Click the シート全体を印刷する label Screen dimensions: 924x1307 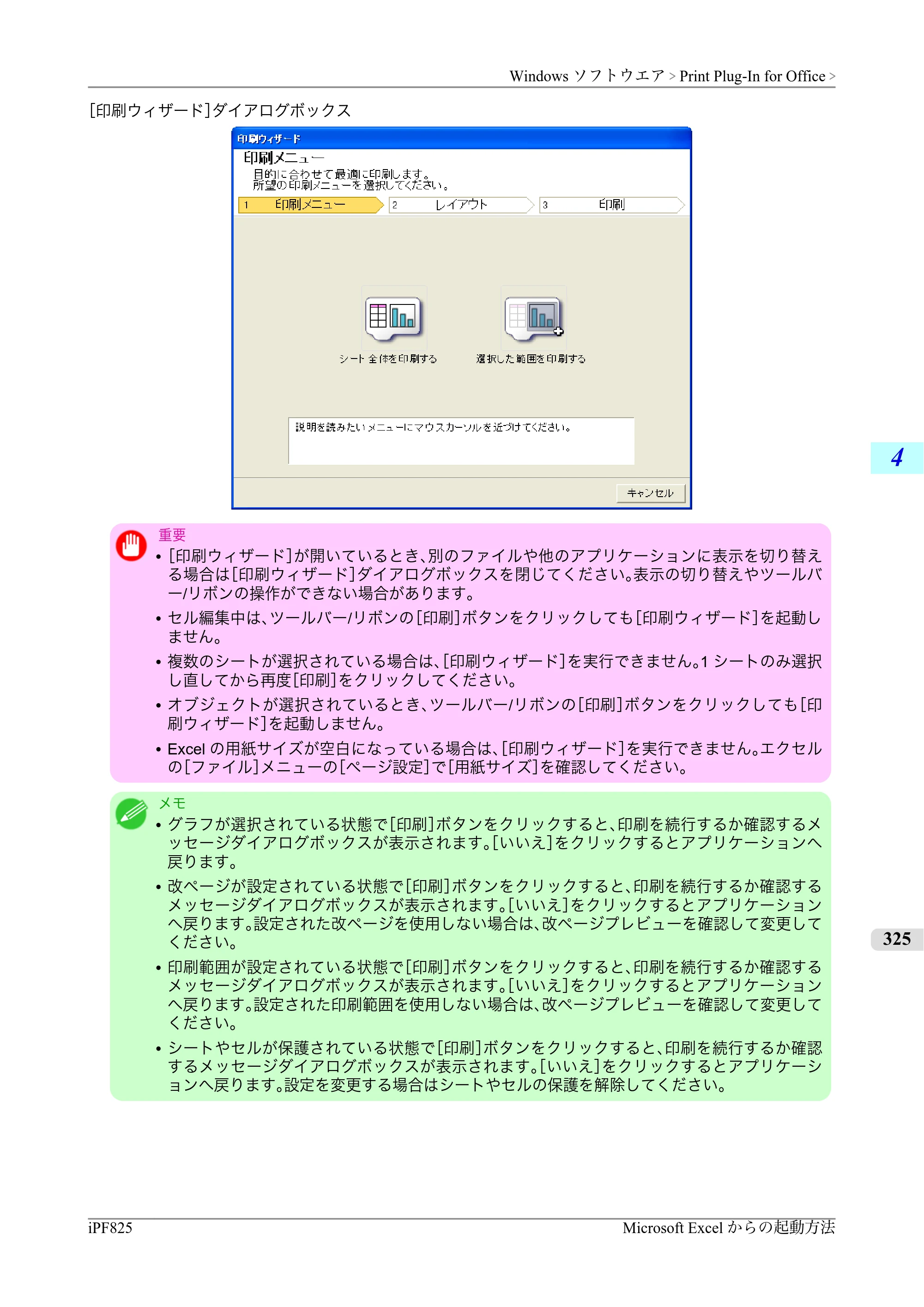(388, 359)
